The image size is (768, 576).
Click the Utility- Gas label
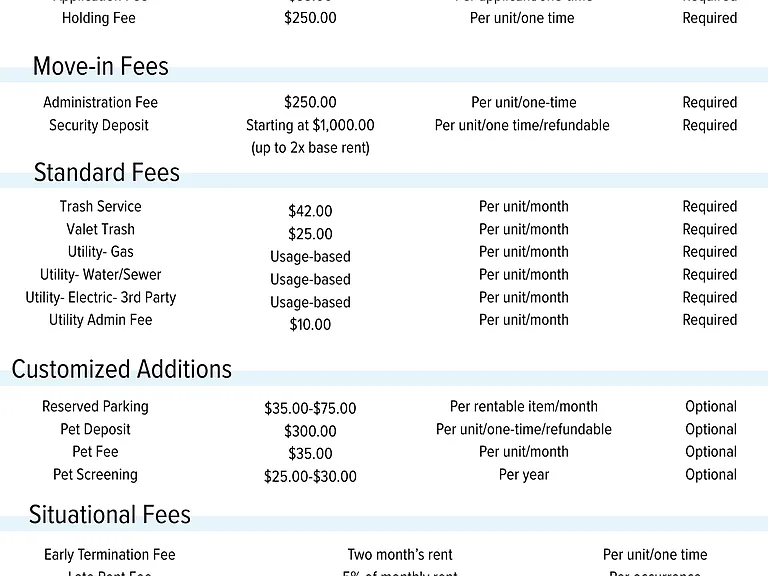click(x=100, y=252)
